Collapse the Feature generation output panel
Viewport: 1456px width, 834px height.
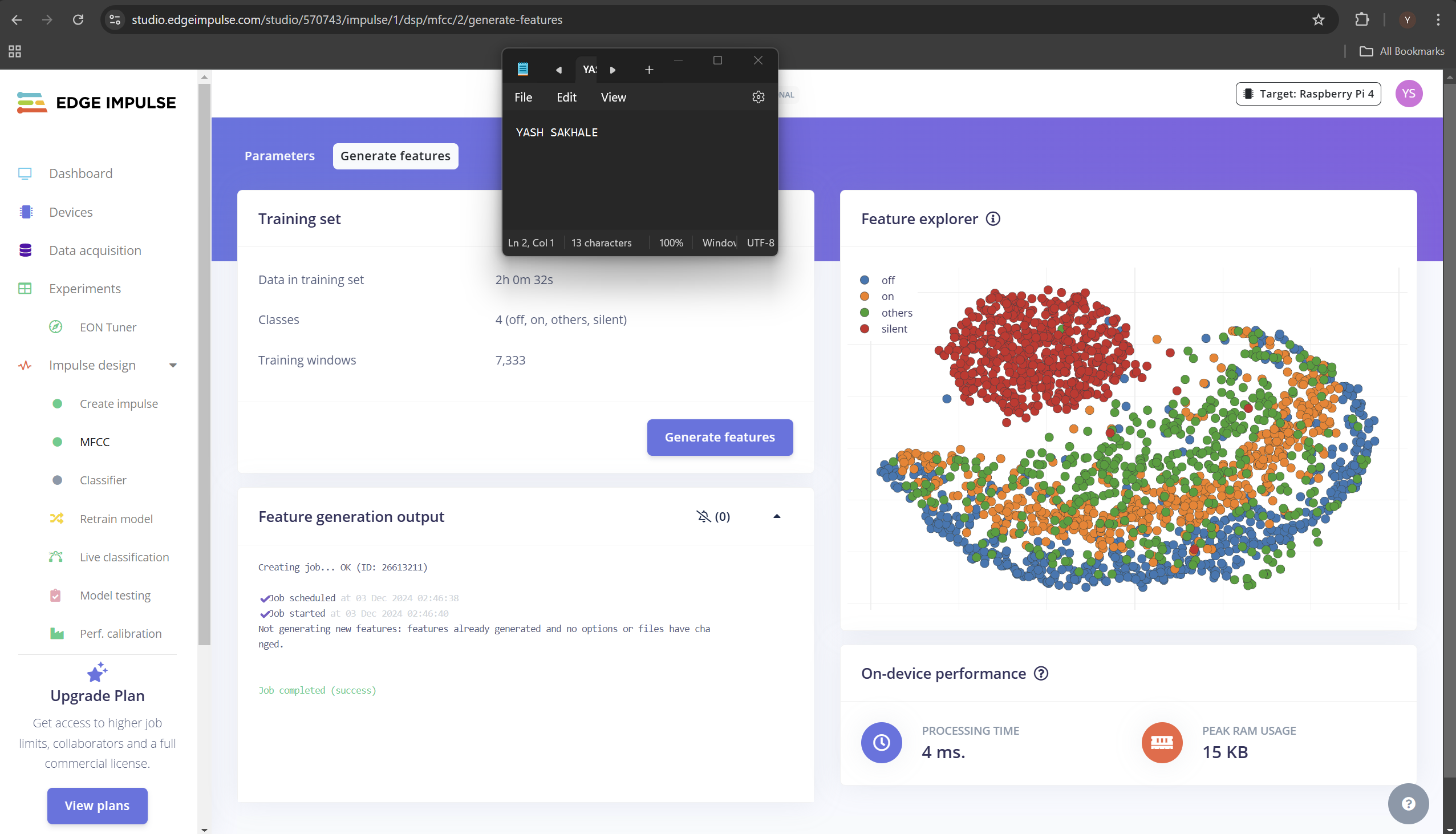pyautogui.click(x=776, y=517)
